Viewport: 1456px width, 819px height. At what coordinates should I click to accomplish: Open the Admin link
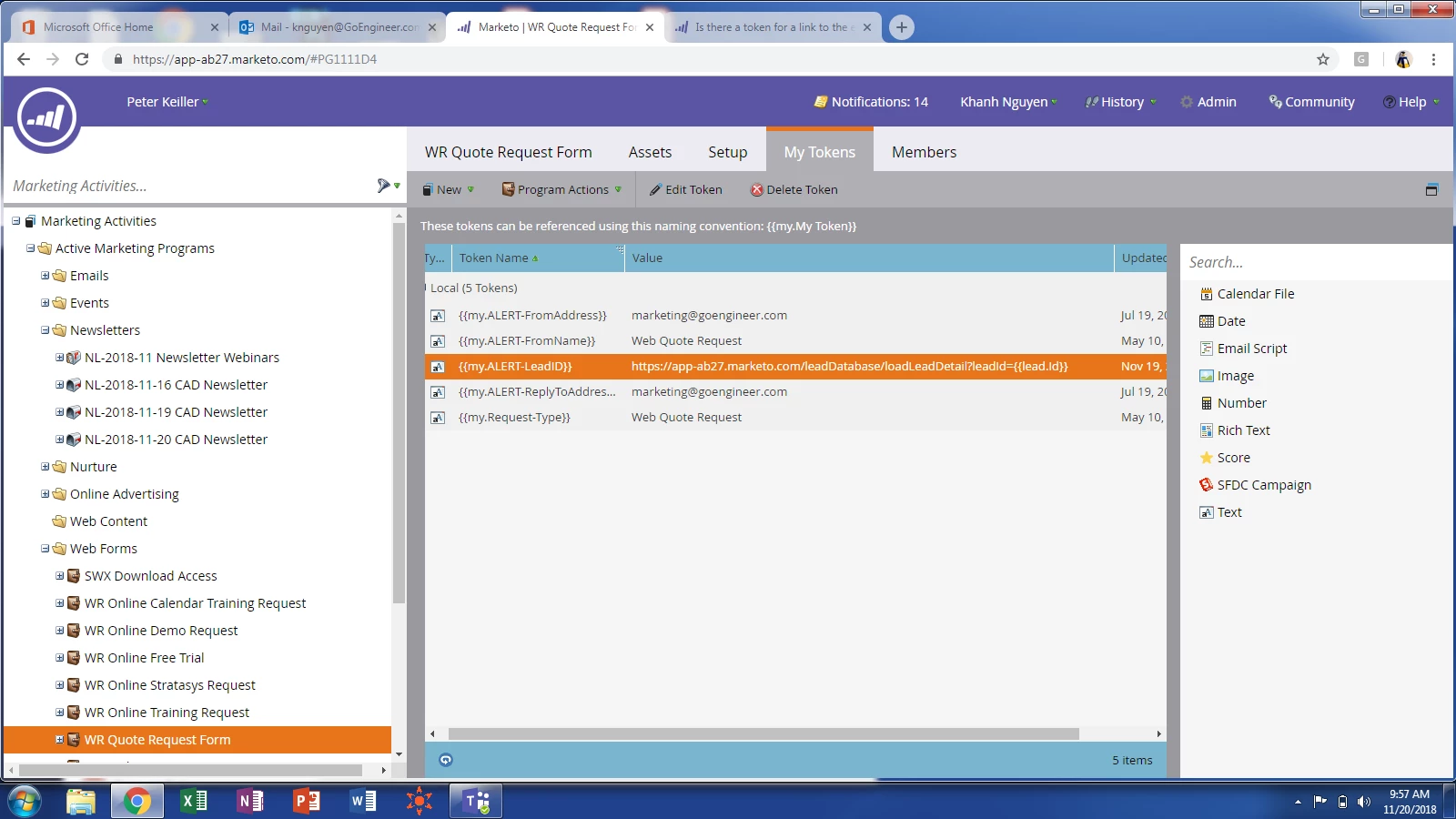coord(1208,102)
